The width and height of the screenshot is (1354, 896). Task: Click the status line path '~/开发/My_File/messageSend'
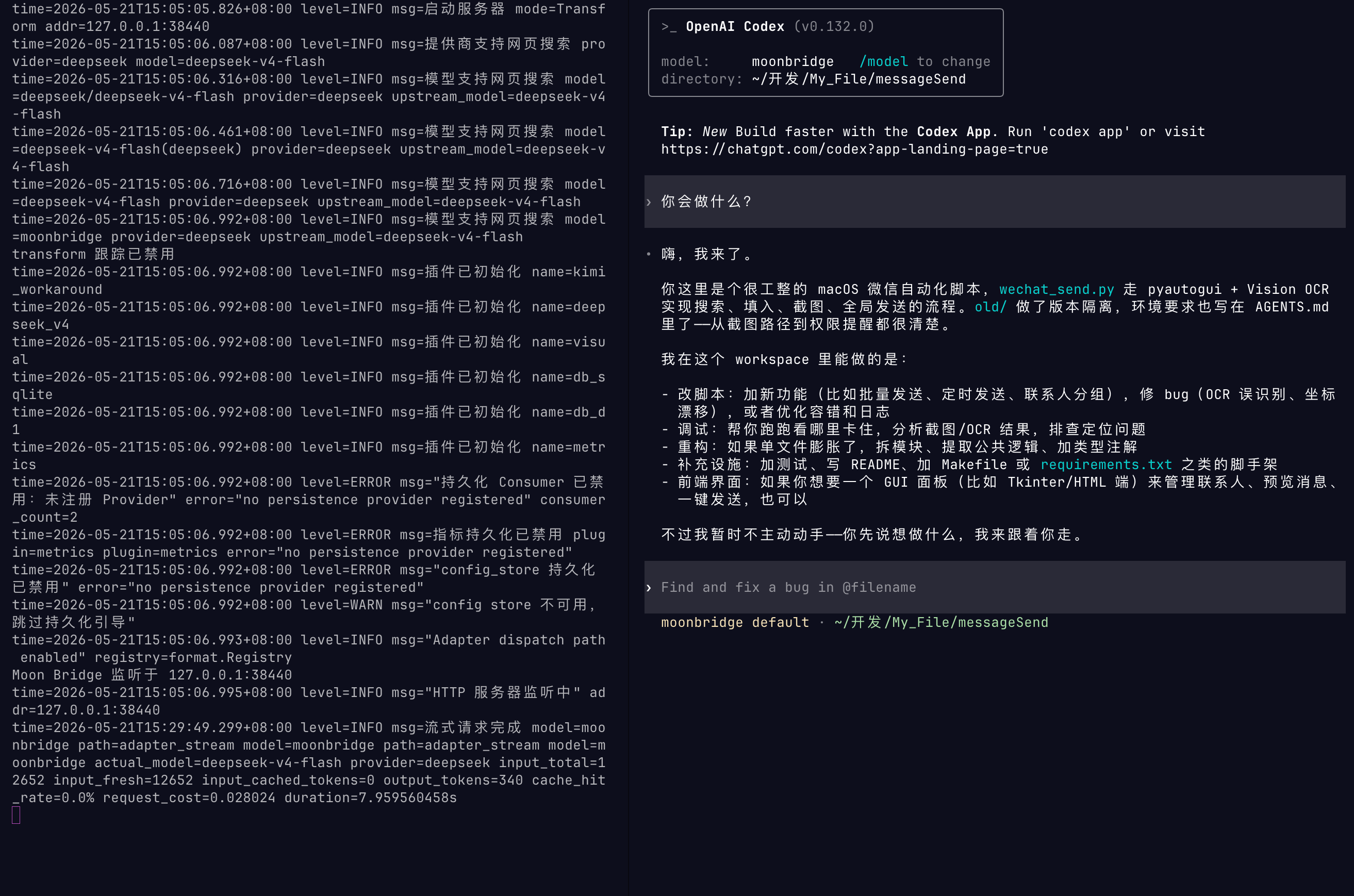[942, 622]
